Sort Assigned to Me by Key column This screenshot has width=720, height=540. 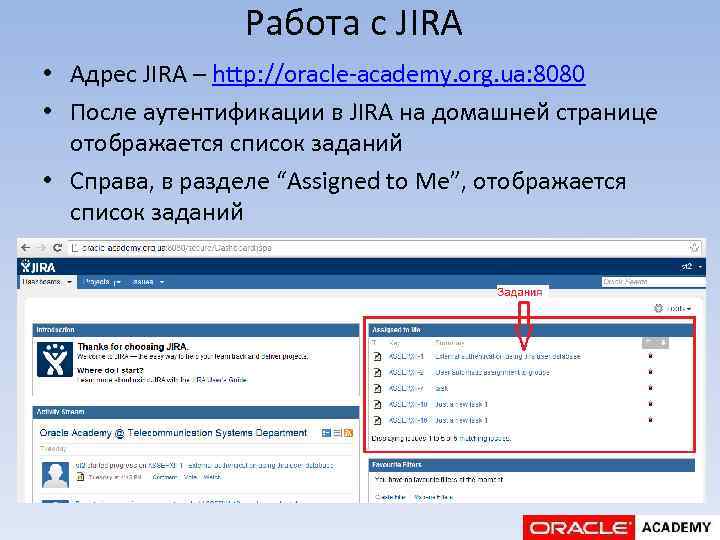pyautogui.click(x=394, y=343)
